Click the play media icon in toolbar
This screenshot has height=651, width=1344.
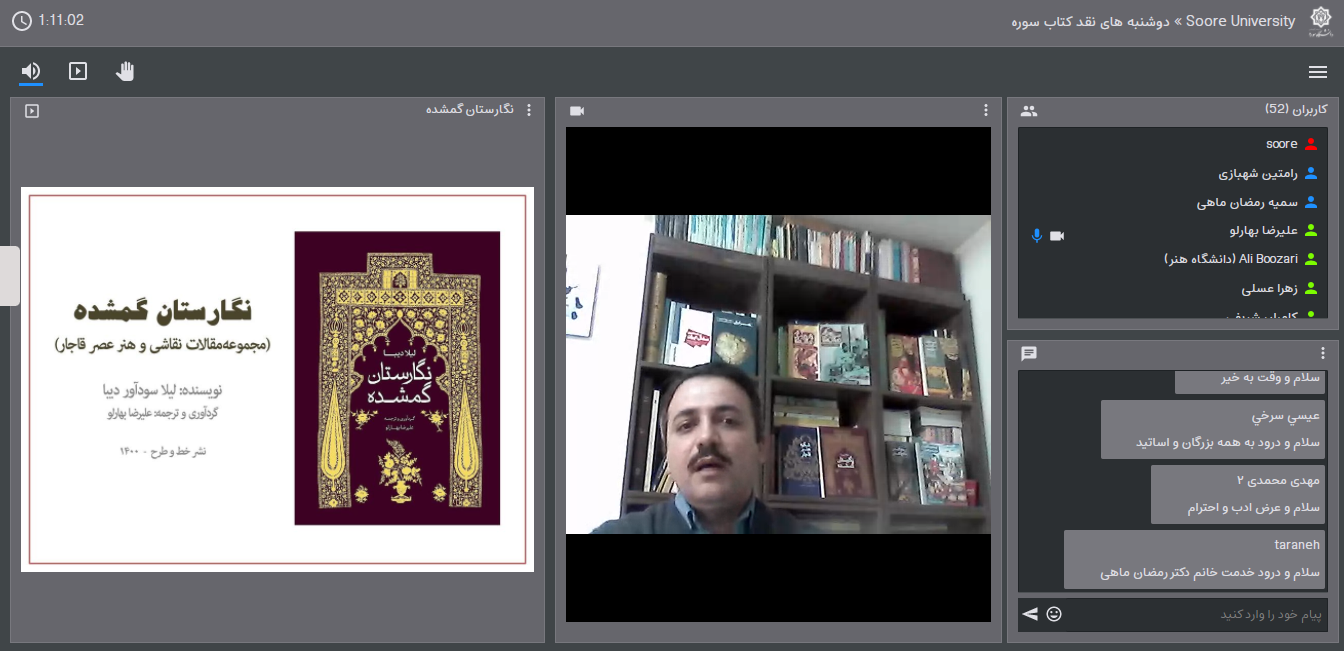click(x=78, y=71)
